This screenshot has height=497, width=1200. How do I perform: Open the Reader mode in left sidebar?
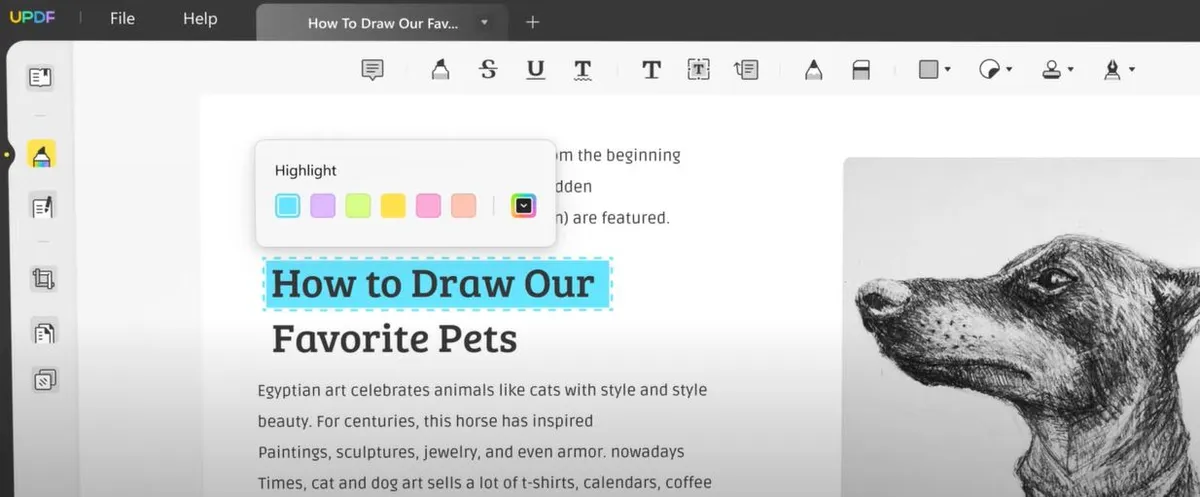tap(41, 77)
